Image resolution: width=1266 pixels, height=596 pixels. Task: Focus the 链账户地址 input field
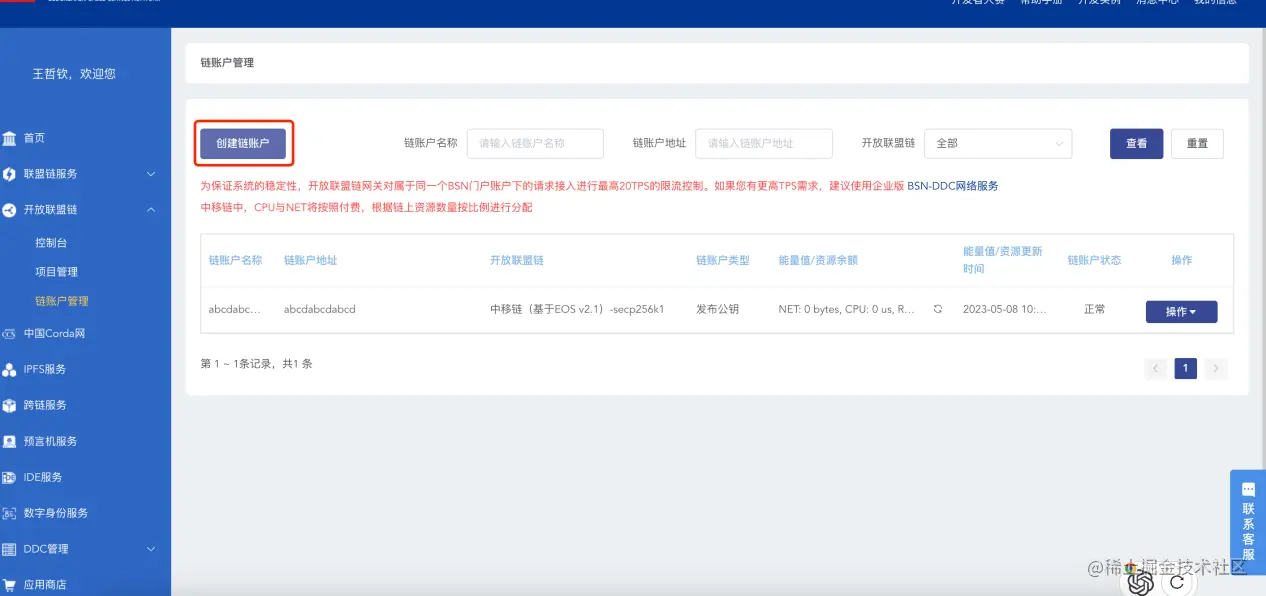(x=764, y=143)
